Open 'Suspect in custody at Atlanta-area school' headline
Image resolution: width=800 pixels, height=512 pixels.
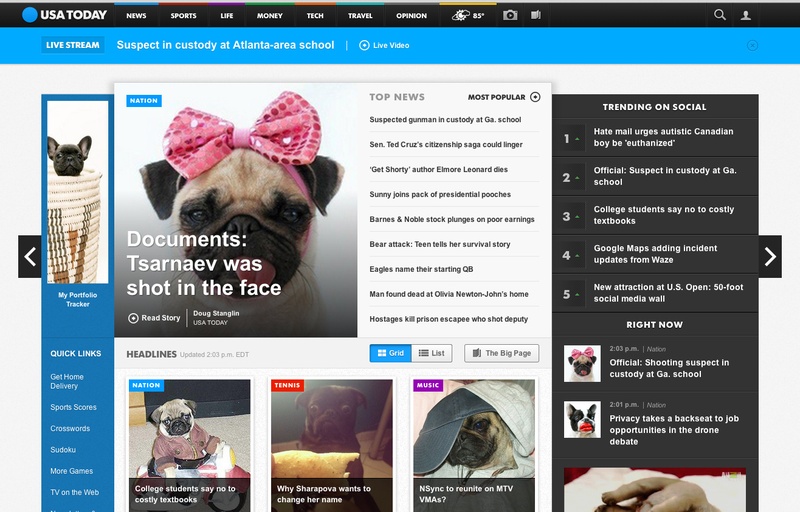point(226,45)
